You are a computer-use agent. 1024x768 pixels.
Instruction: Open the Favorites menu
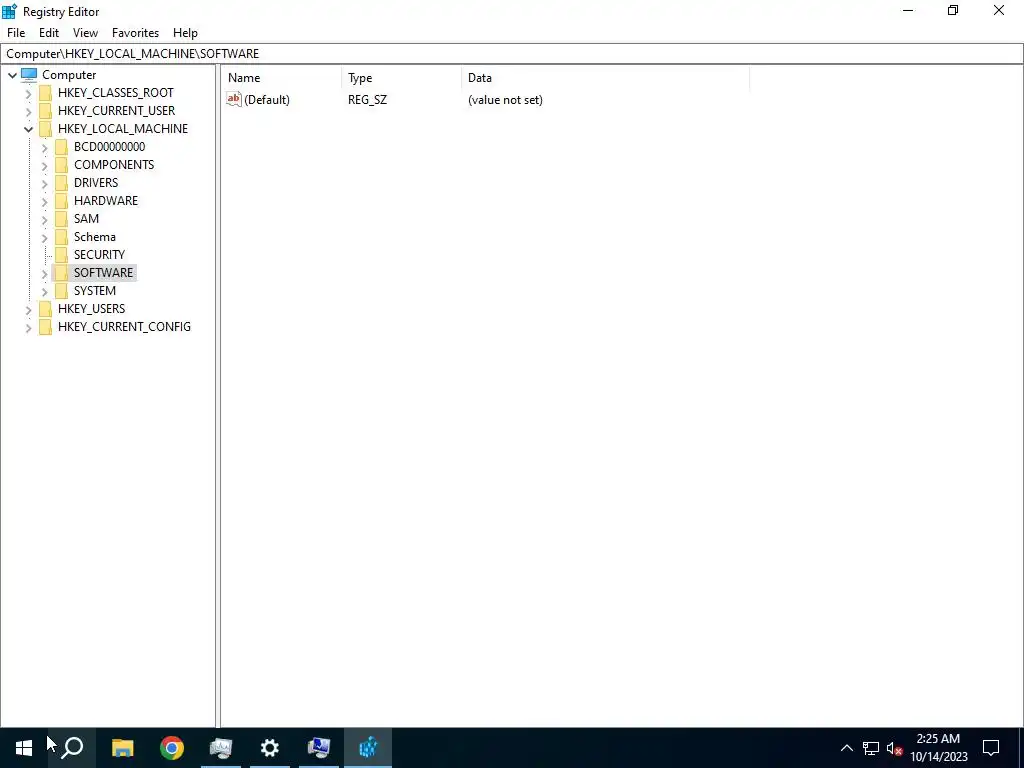(135, 33)
